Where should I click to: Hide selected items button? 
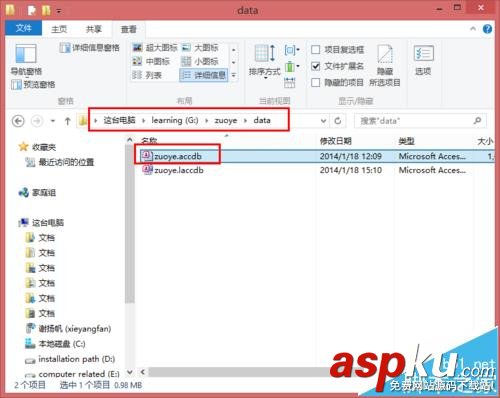(x=385, y=65)
